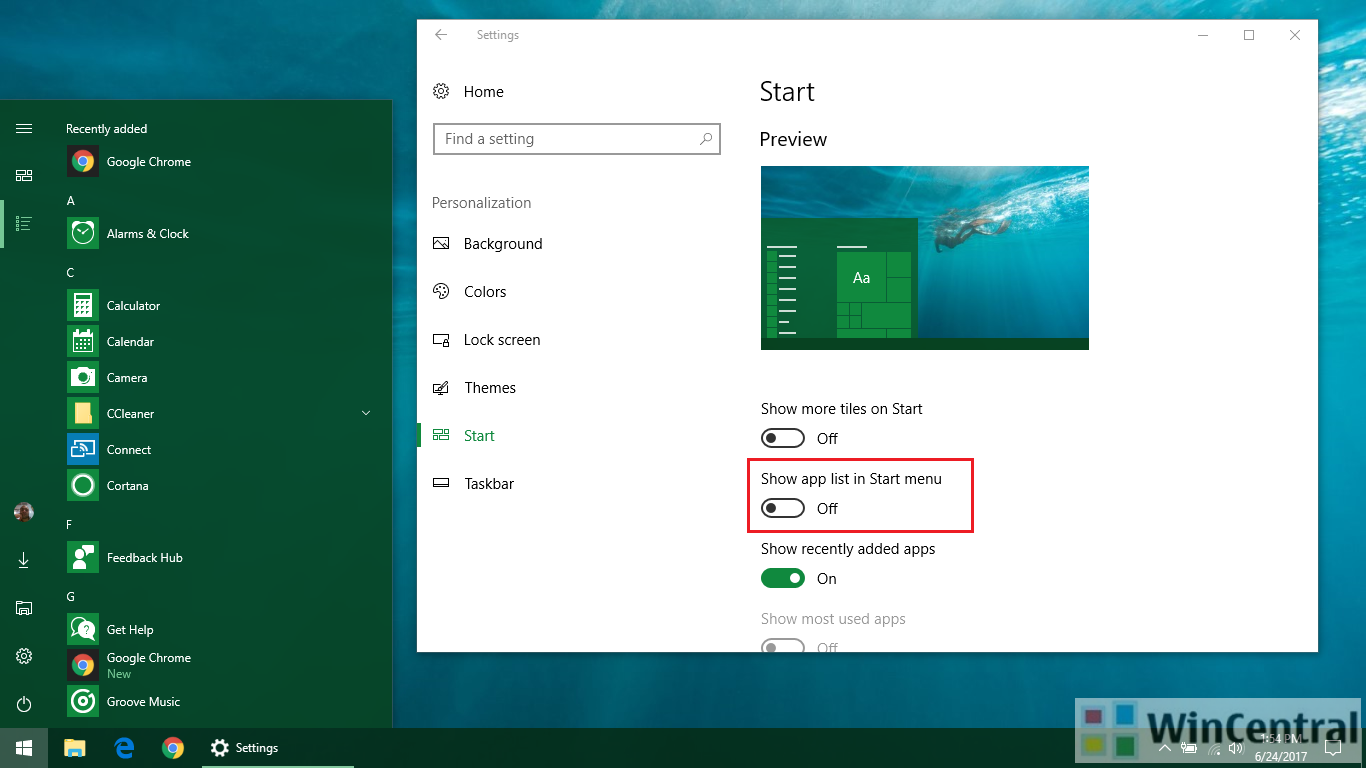Start the Cortana app
This screenshot has height=768, width=1366.
coord(126,485)
